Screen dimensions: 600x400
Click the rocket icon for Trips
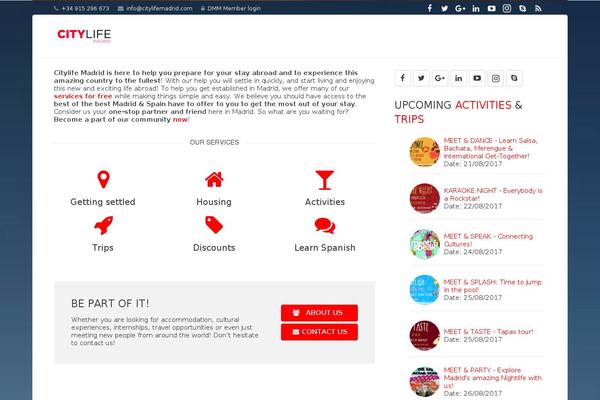pyautogui.click(x=103, y=225)
